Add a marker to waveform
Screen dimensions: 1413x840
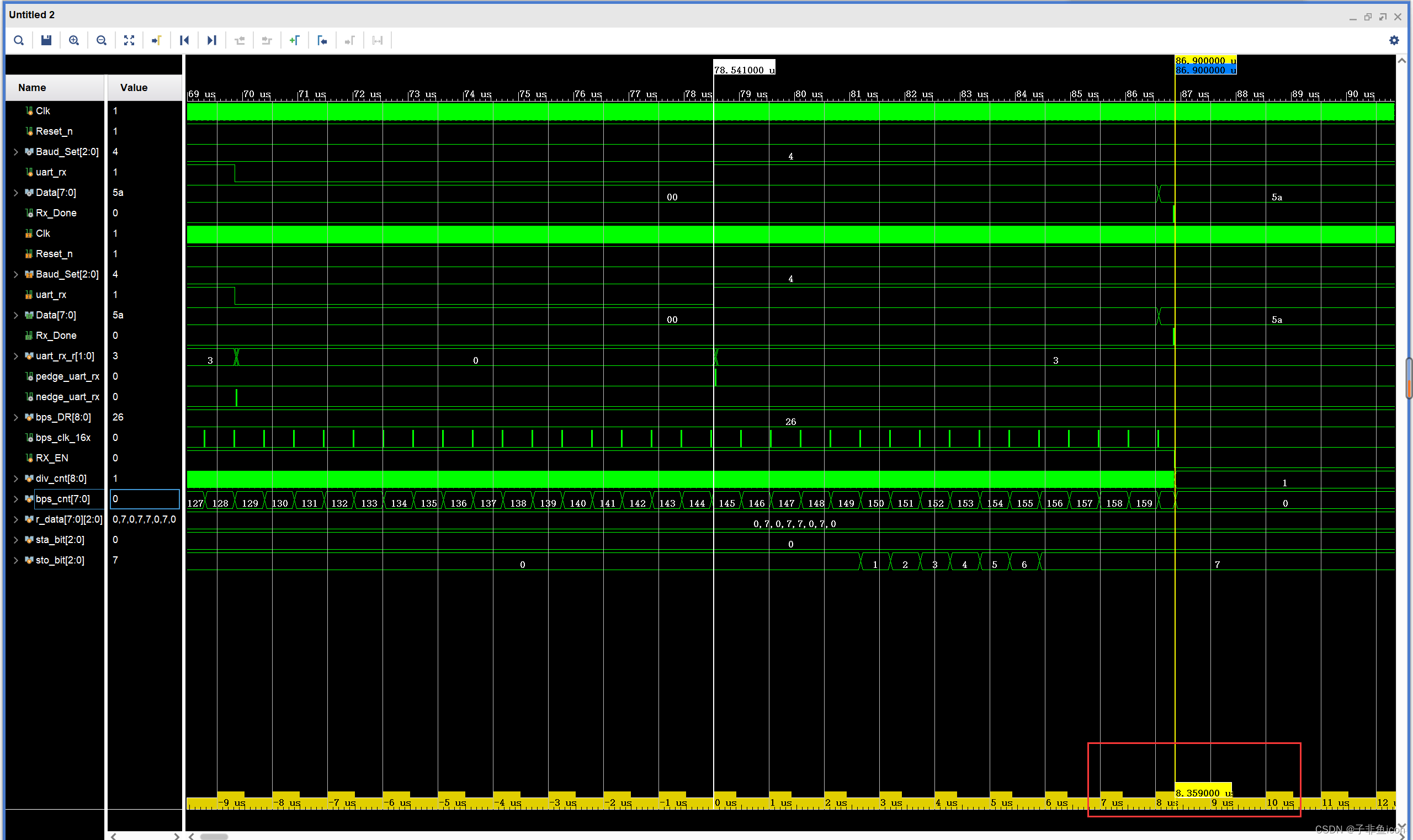(x=294, y=40)
